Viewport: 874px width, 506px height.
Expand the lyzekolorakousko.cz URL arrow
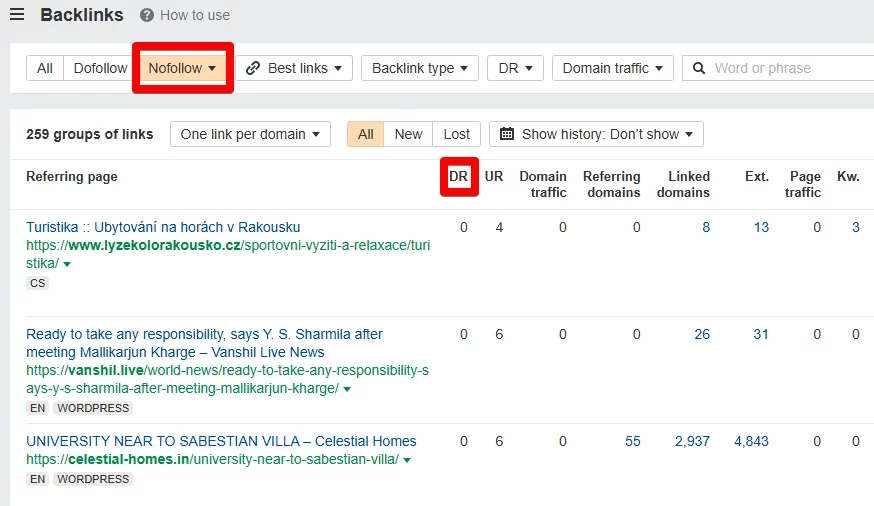pyautogui.click(x=67, y=264)
